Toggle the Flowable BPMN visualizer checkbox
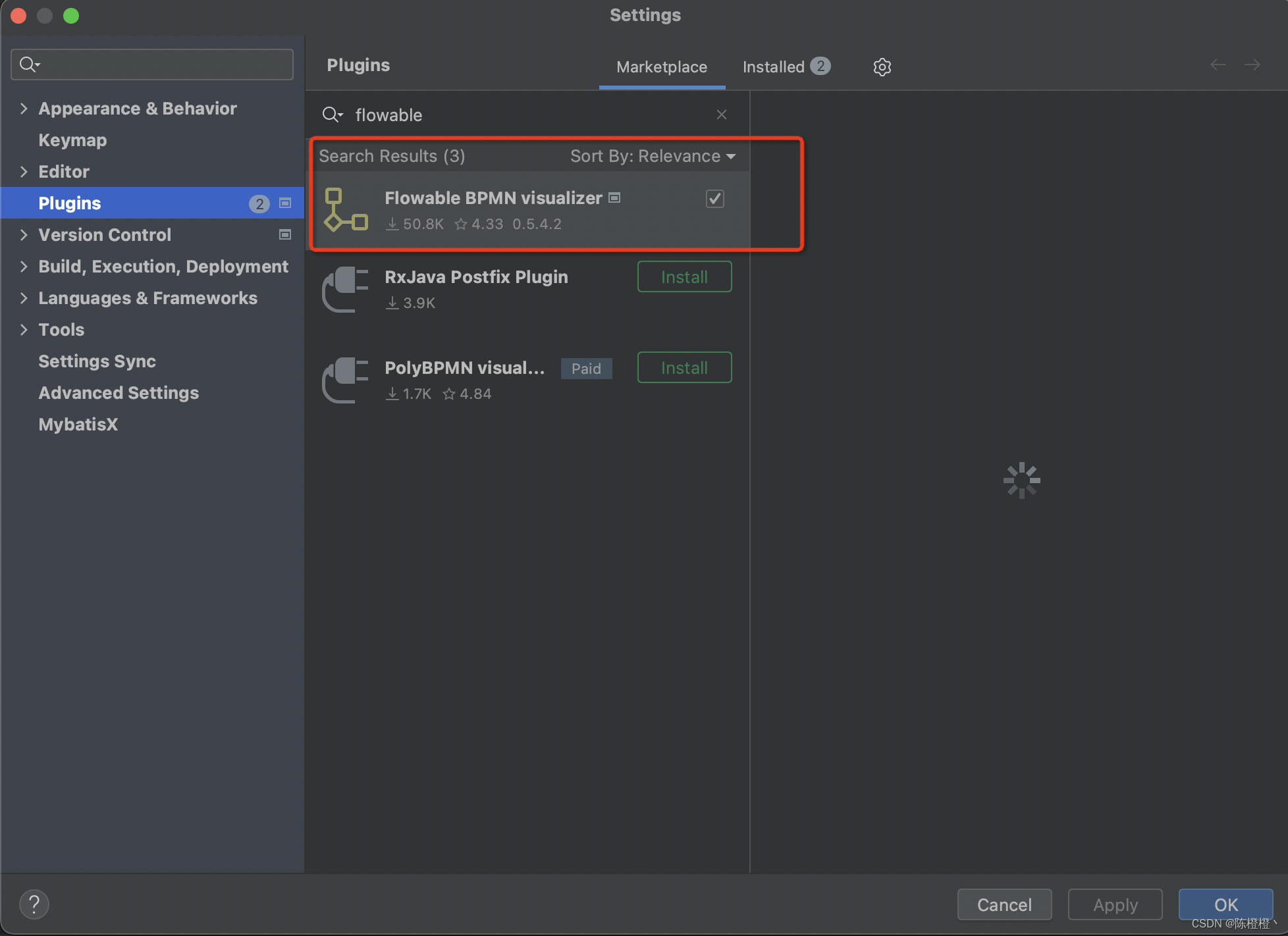Viewport: 1288px width, 936px height. point(715,198)
